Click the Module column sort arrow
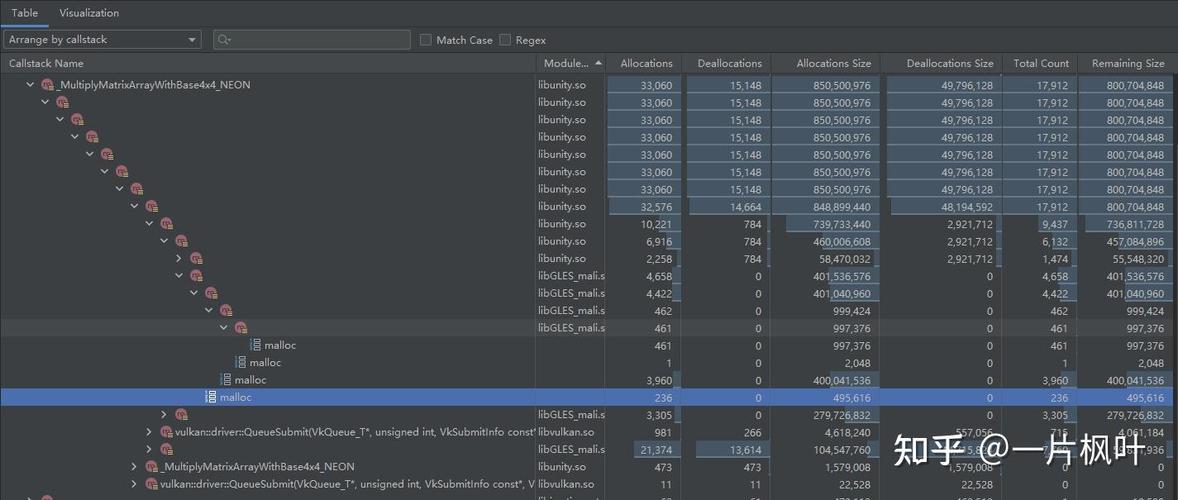This screenshot has height=500, width=1178. pyautogui.click(x=598, y=63)
